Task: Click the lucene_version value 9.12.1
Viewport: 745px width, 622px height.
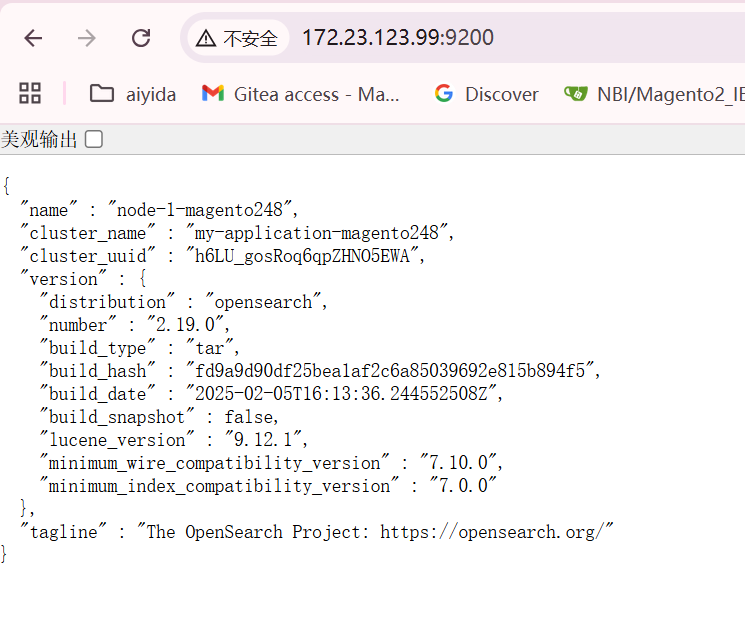Action: click(x=263, y=440)
